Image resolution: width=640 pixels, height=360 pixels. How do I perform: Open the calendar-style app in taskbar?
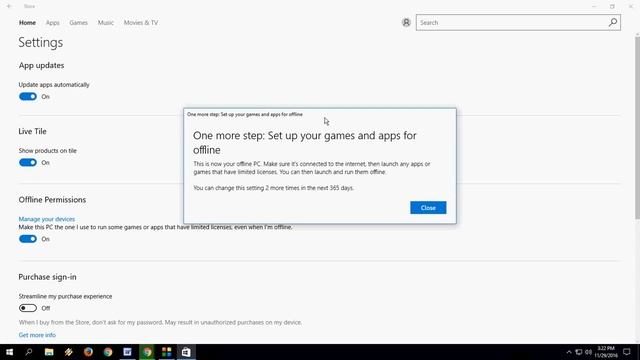tap(127, 352)
